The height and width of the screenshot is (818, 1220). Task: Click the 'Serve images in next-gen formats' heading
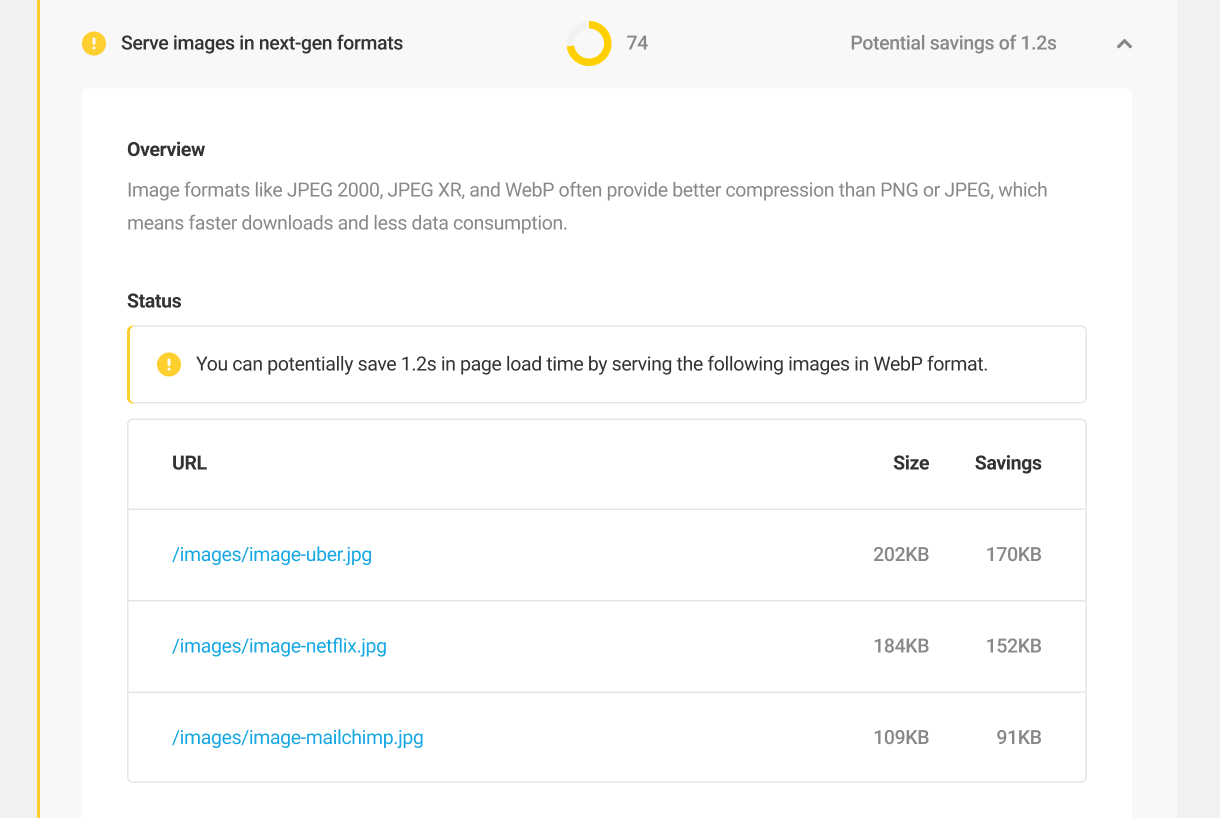(x=261, y=43)
